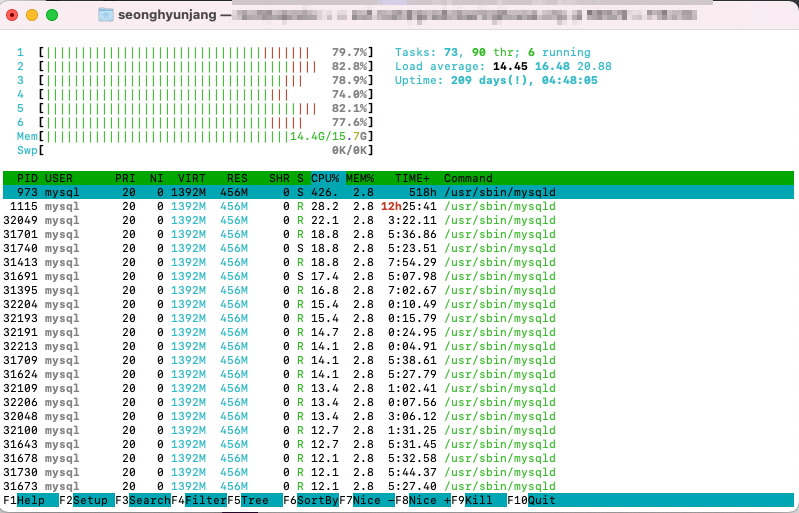This screenshot has width=799, height=513.
Task: Click the 12h25:41 time value
Action: tap(409, 206)
